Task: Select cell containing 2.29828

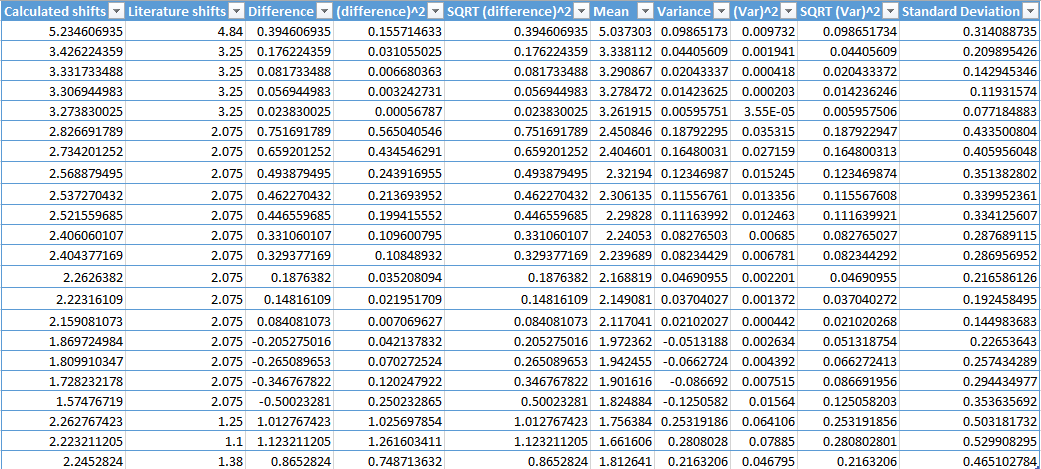Action: pyautogui.click(x=623, y=215)
